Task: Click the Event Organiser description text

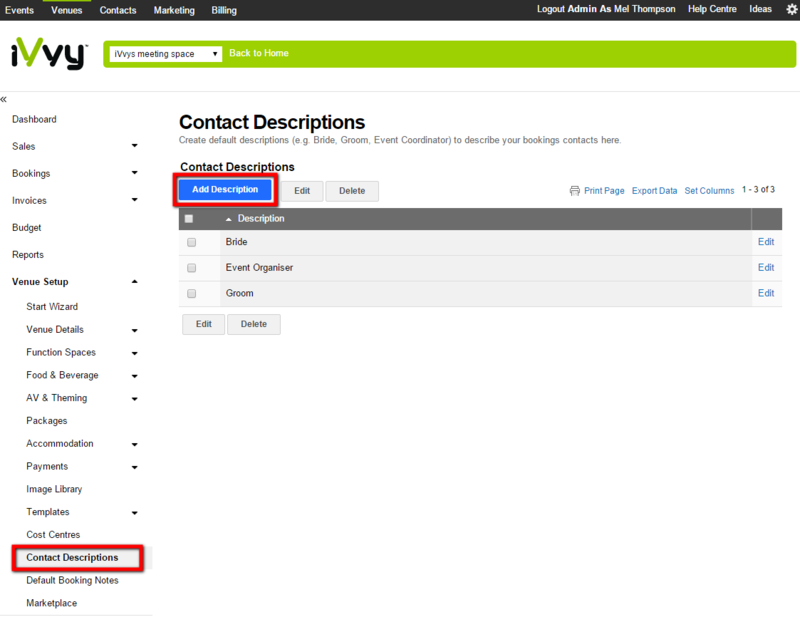Action: [x=259, y=267]
